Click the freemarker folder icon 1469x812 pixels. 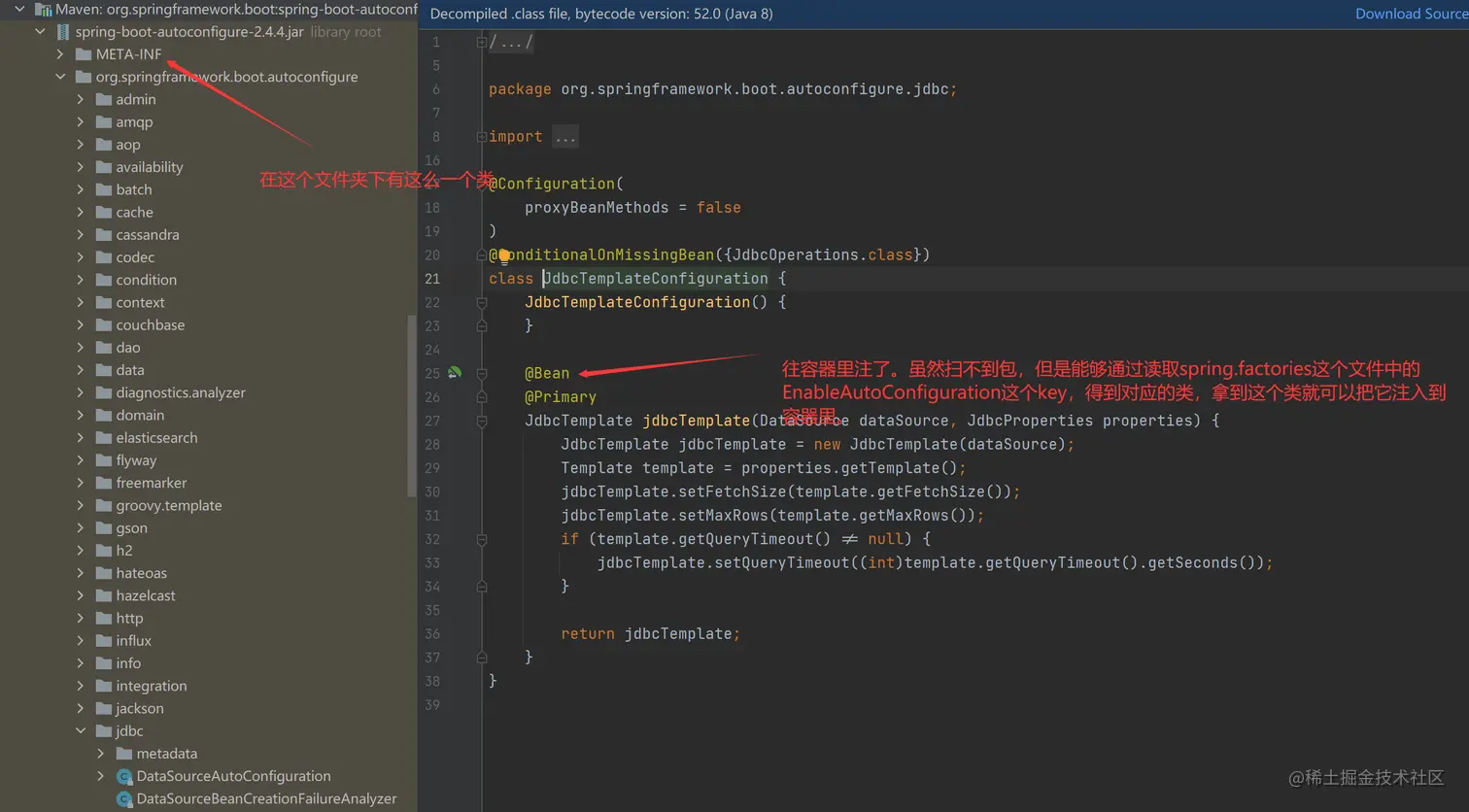(104, 483)
